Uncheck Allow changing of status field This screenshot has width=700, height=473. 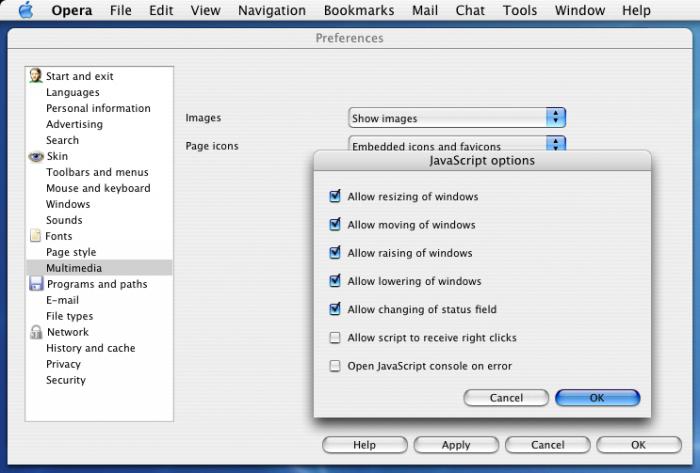pyautogui.click(x=335, y=309)
